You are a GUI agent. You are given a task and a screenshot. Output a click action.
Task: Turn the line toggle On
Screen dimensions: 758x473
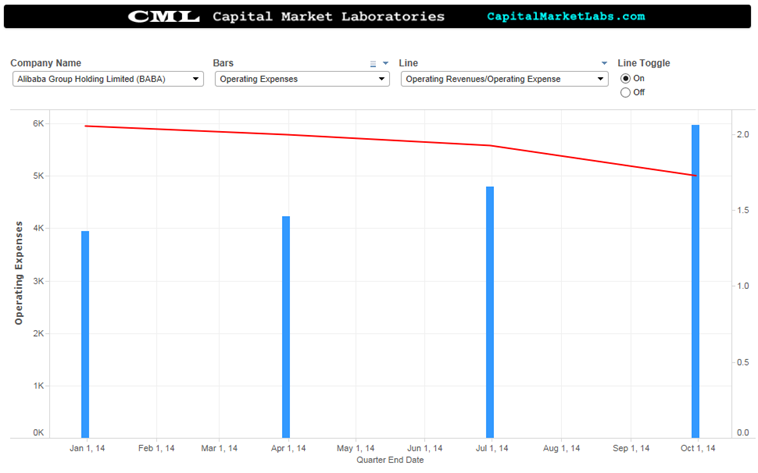pyautogui.click(x=626, y=78)
